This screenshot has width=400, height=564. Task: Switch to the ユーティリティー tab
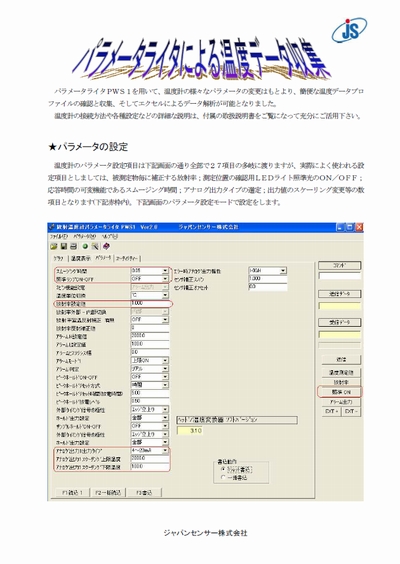pos(127,258)
